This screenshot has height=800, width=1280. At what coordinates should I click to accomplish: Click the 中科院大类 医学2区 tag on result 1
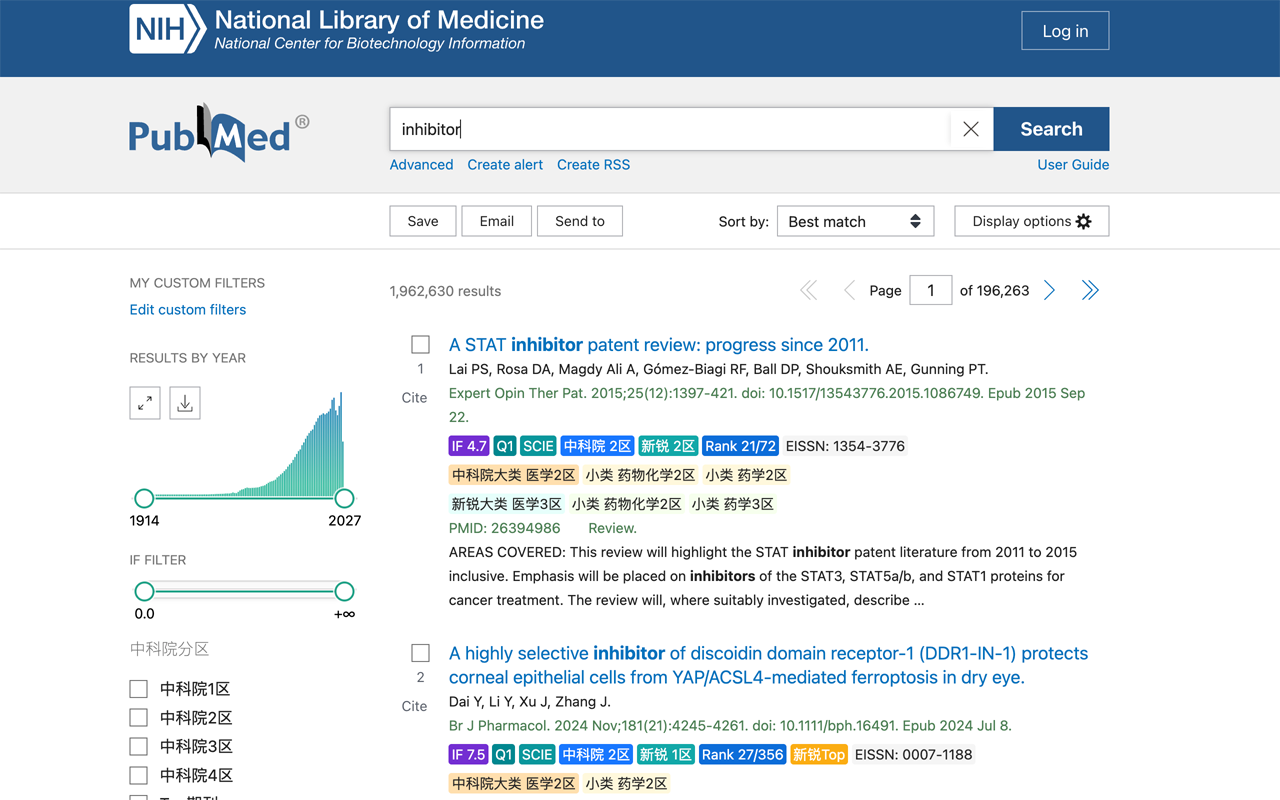pos(513,475)
